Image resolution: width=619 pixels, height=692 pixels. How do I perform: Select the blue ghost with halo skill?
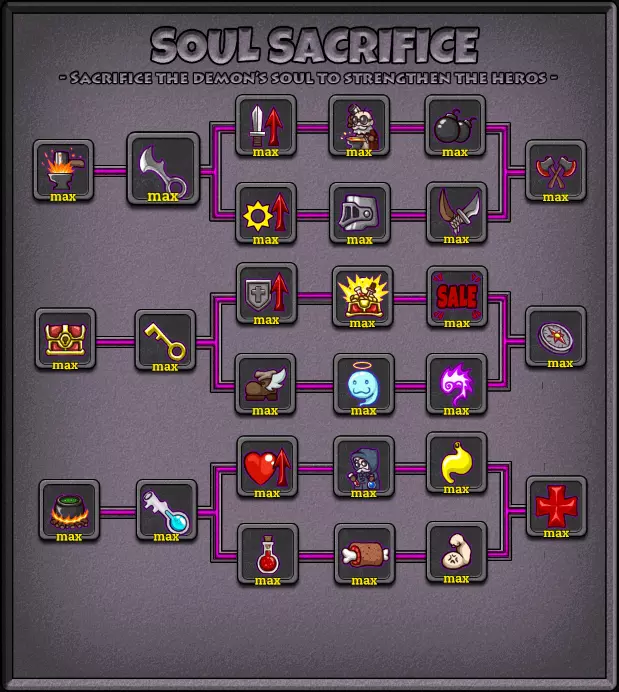364,384
